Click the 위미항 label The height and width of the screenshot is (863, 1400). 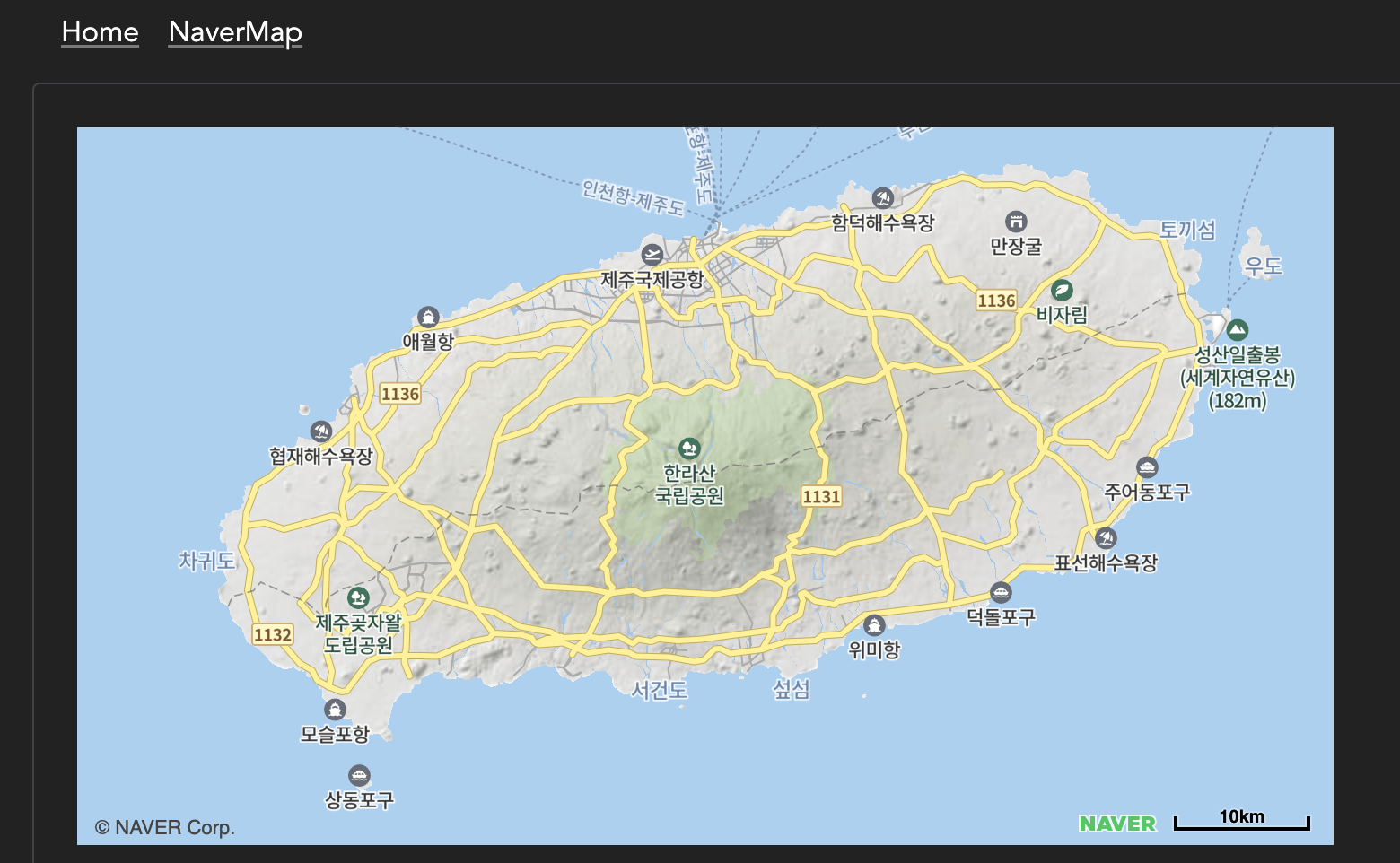874,649
